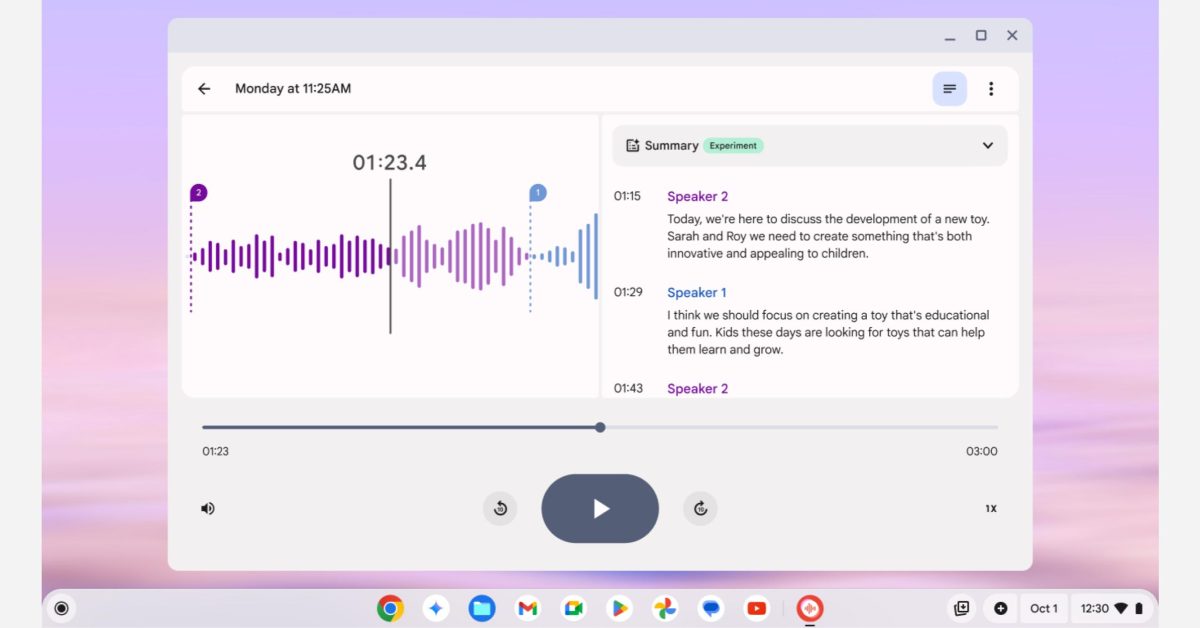Image resolution: width=1200 pixels, height=628 pixels.
Task: Jump to Speaker 1's transcript entry
Action: click(696, 292)
